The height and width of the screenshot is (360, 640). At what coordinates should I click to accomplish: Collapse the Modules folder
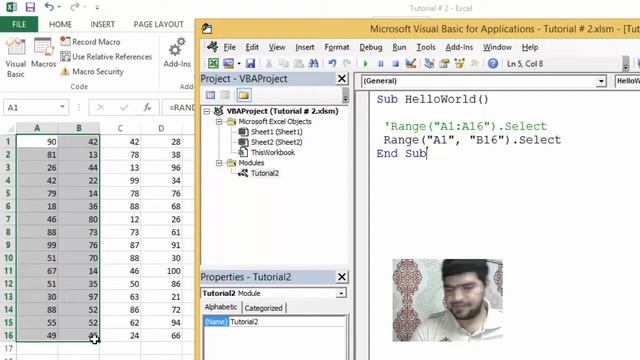(219, 163)
